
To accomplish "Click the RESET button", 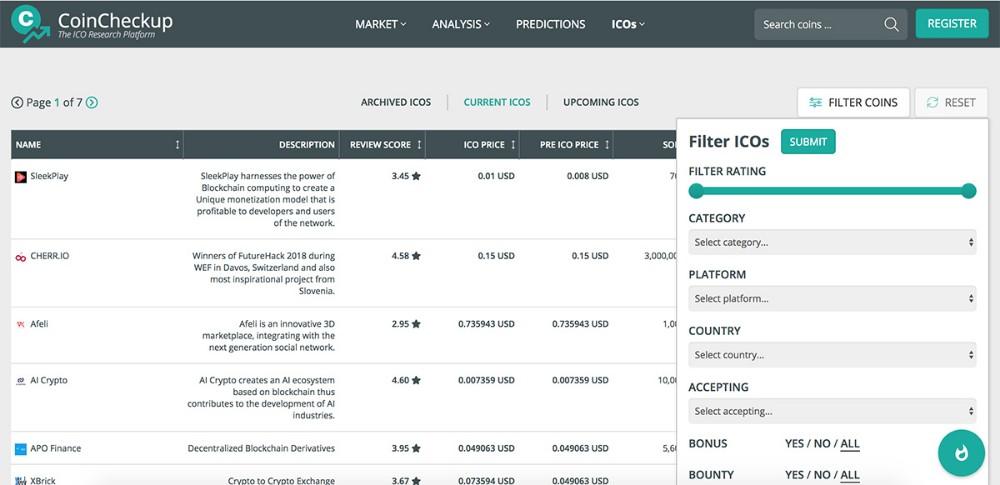I will point(952,103).
